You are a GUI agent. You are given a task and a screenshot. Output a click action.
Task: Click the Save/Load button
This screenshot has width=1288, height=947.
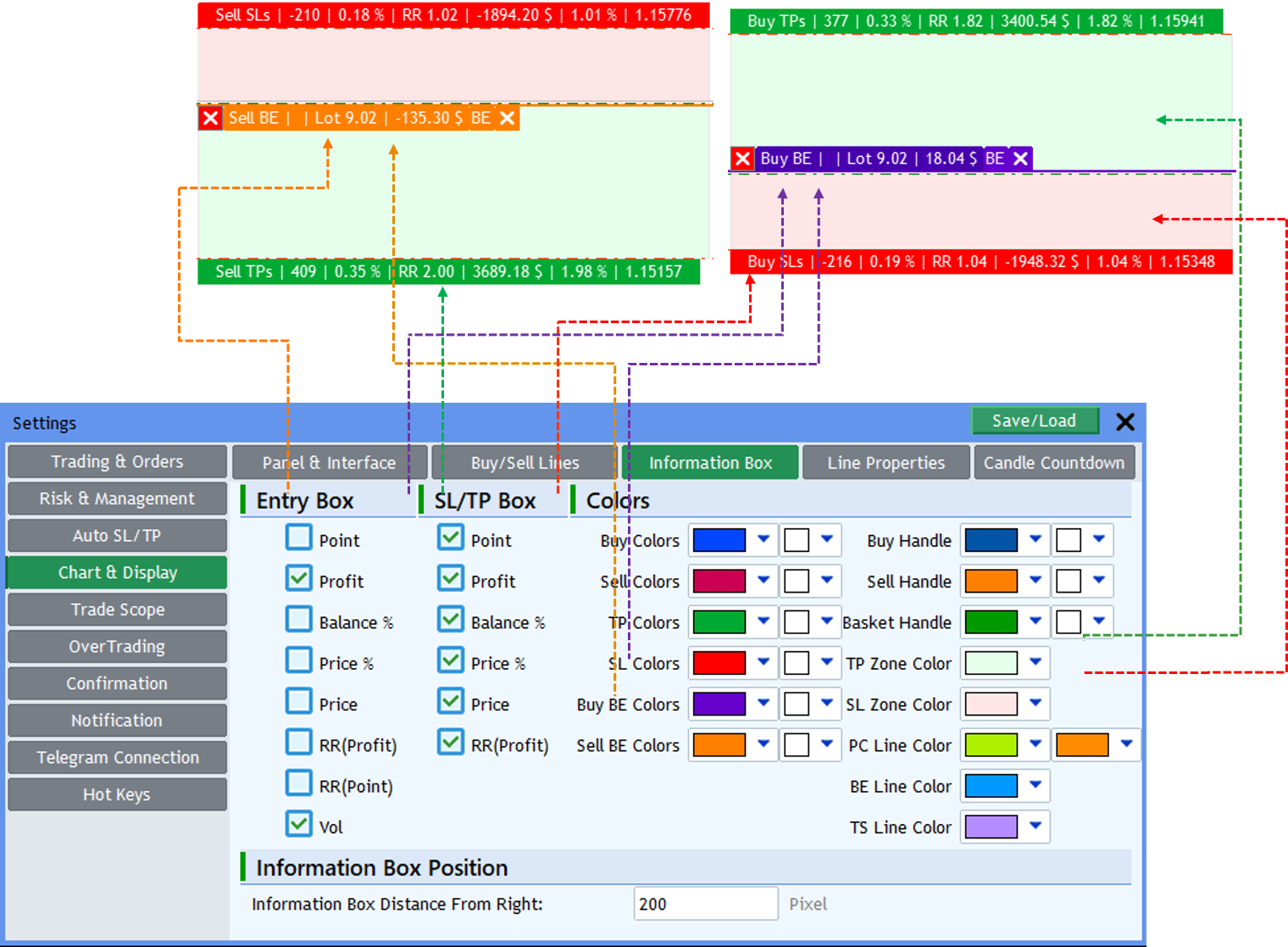[x=1034, y=421]
